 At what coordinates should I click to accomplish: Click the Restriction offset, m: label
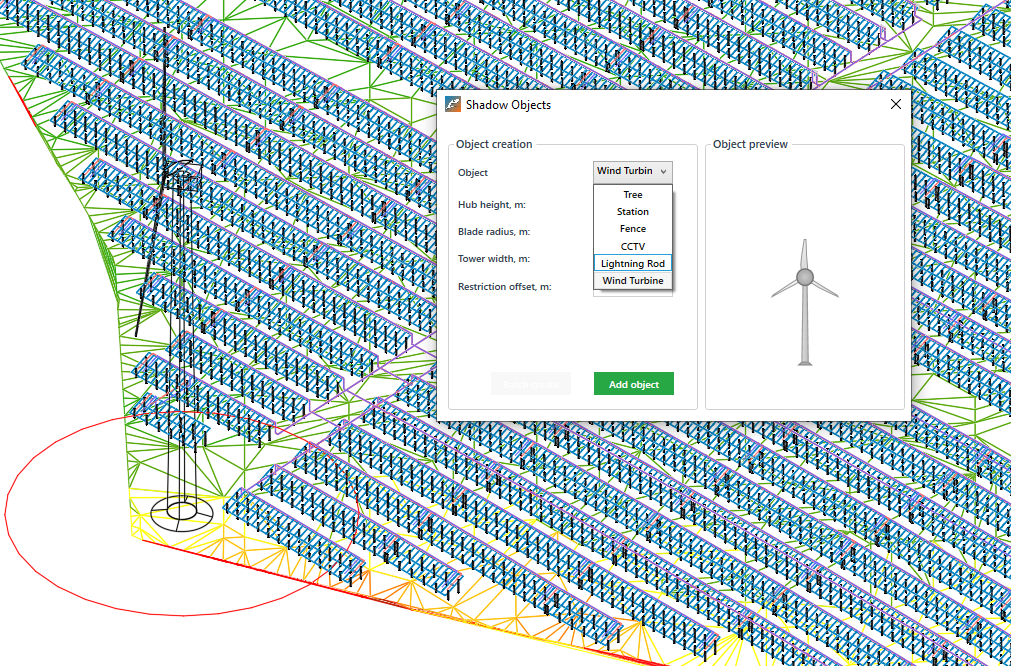pos(505,286)
